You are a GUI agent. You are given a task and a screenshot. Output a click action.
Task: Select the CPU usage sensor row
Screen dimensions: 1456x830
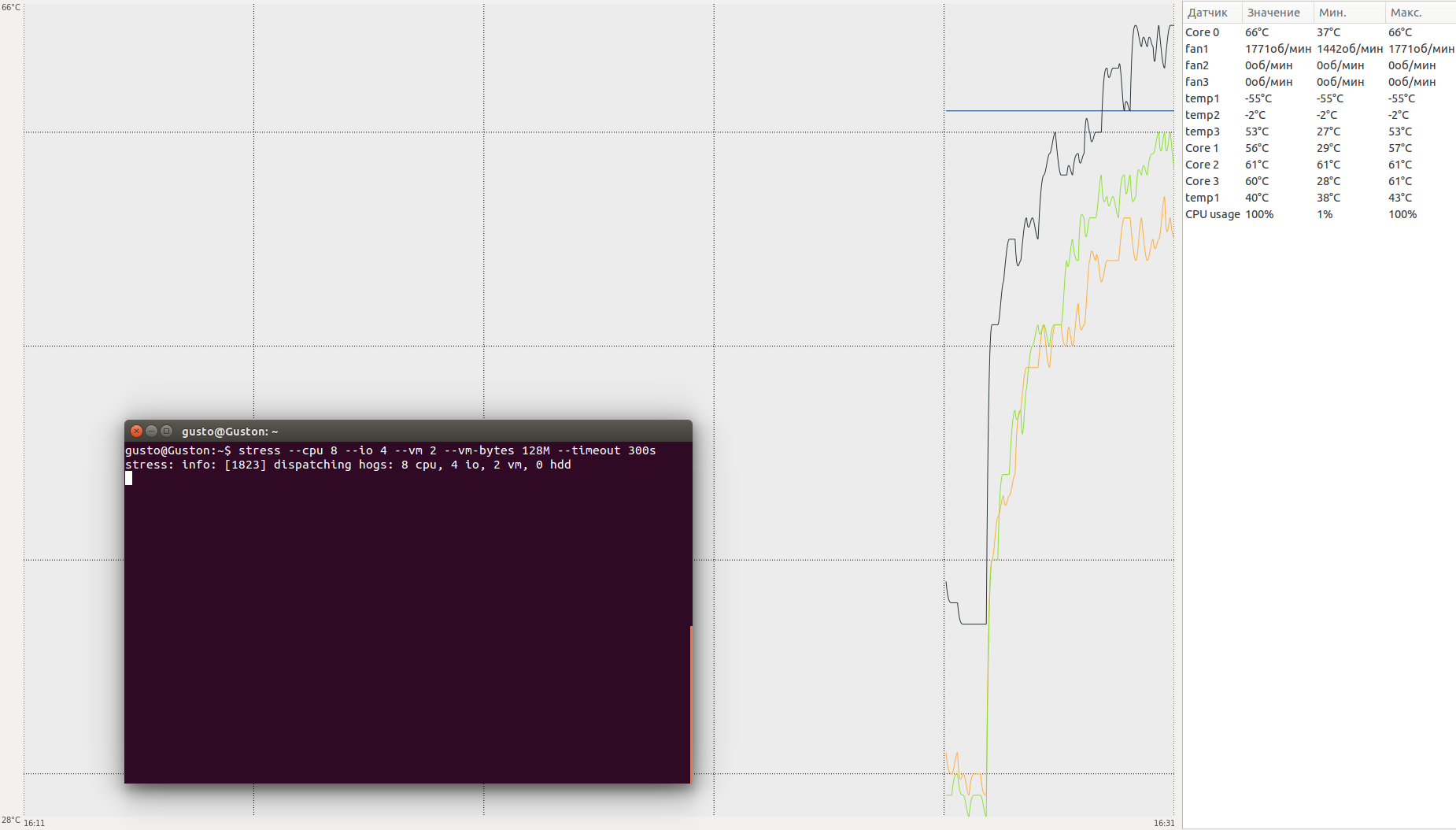[1319, 214]
